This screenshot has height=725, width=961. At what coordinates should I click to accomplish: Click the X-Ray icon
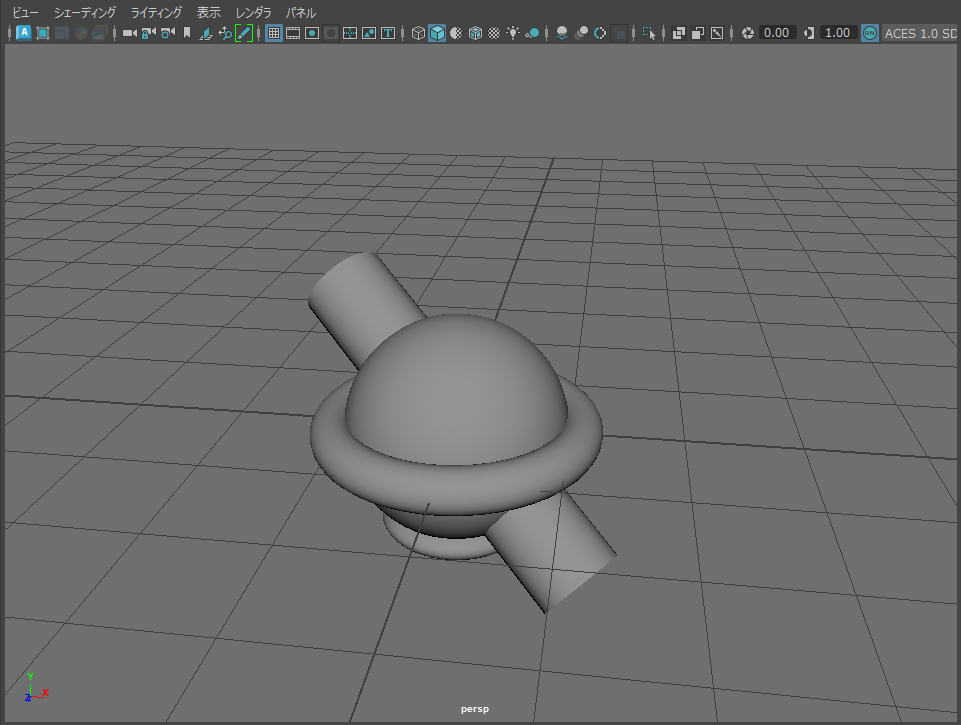(679, 33)
